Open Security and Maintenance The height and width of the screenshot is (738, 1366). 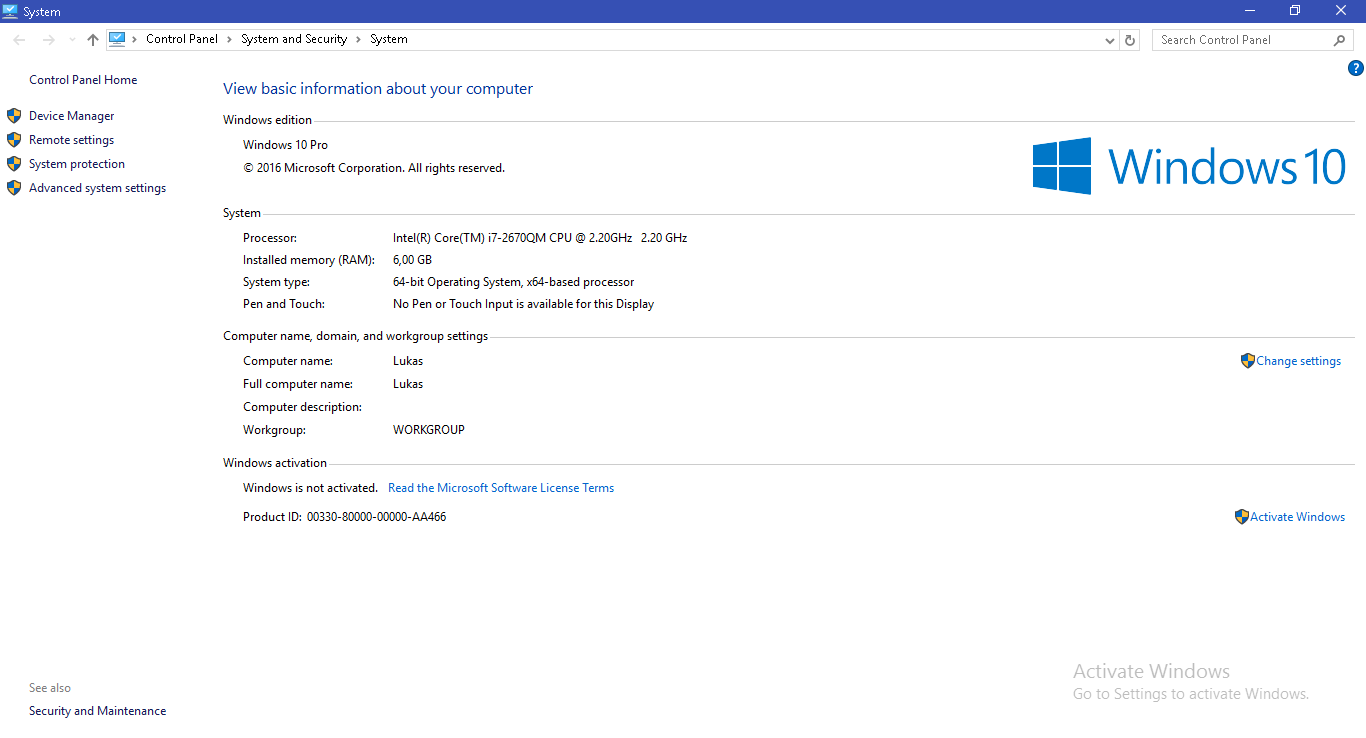[x=98, y=711]
